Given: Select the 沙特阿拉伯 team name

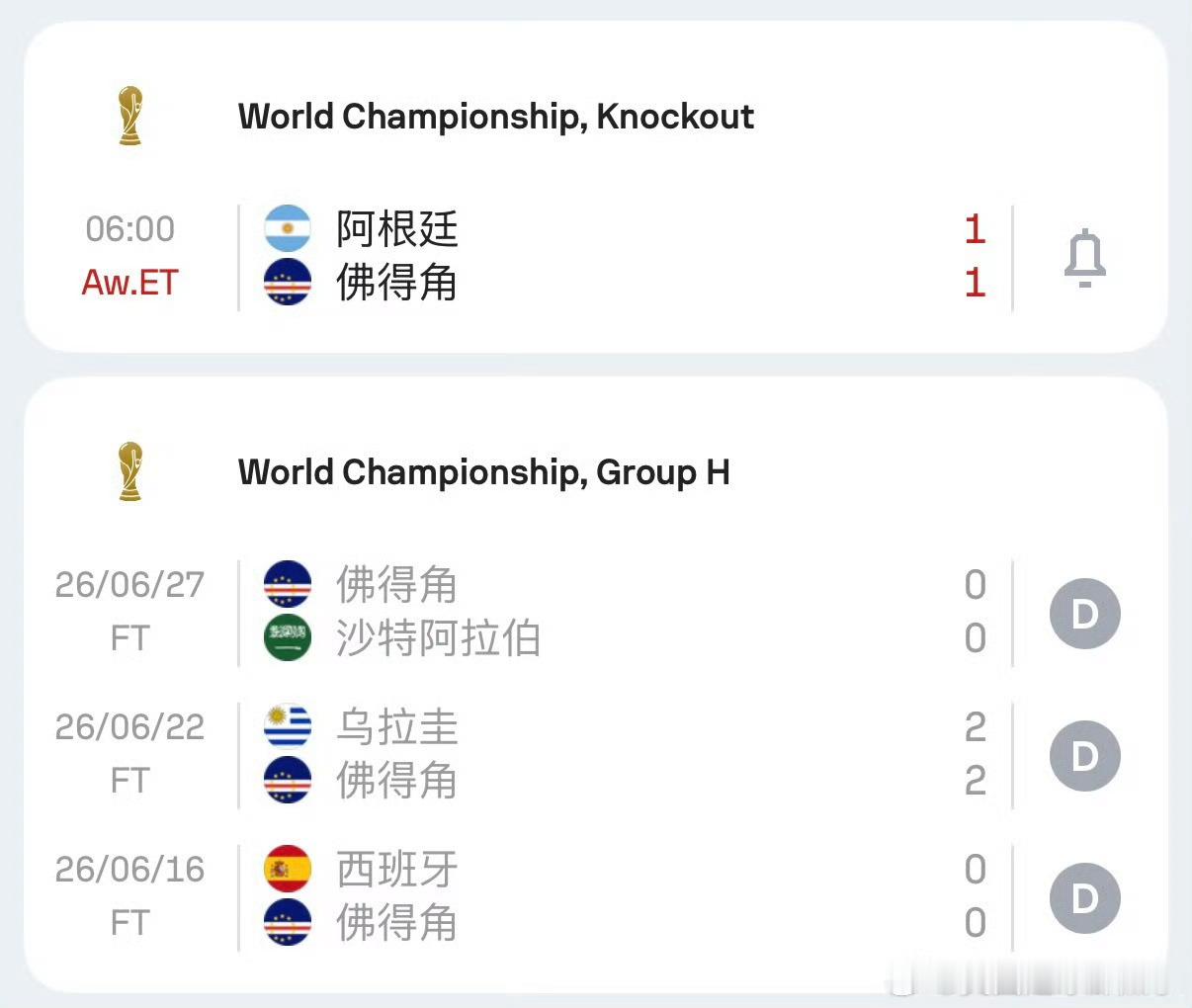Looking at the screenshot, I should pyautogui.click(x=438, y=638).
